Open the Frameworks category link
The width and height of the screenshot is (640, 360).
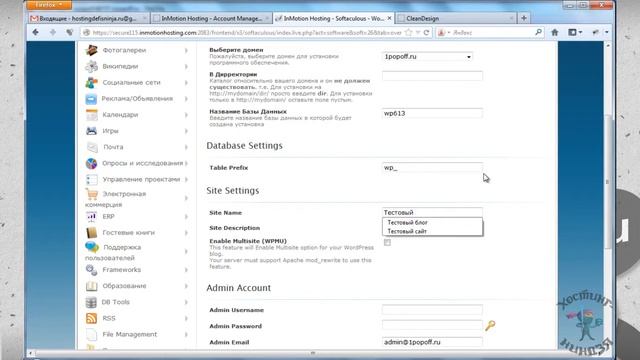(x=122, y=270)
